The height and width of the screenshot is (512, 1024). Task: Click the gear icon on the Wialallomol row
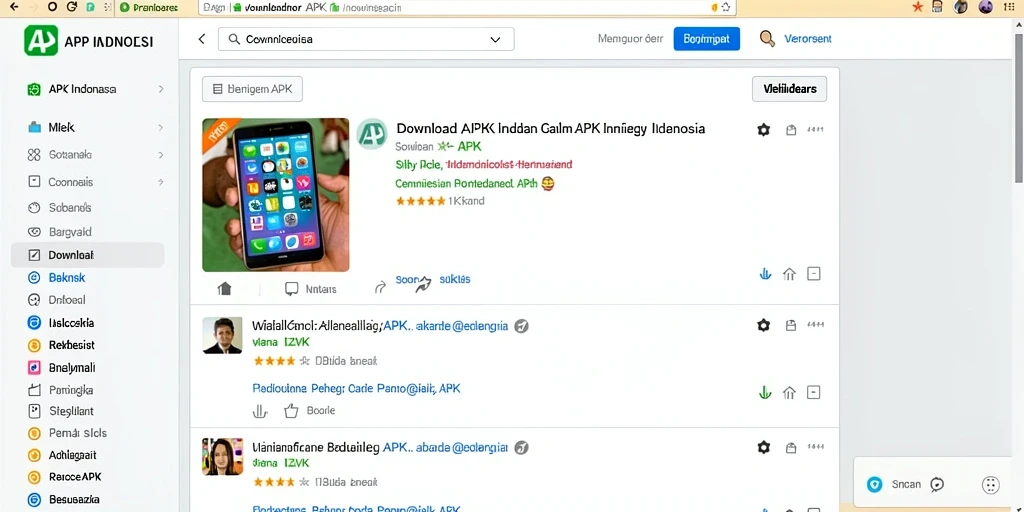pyautogui.click(x=763, y=325)
